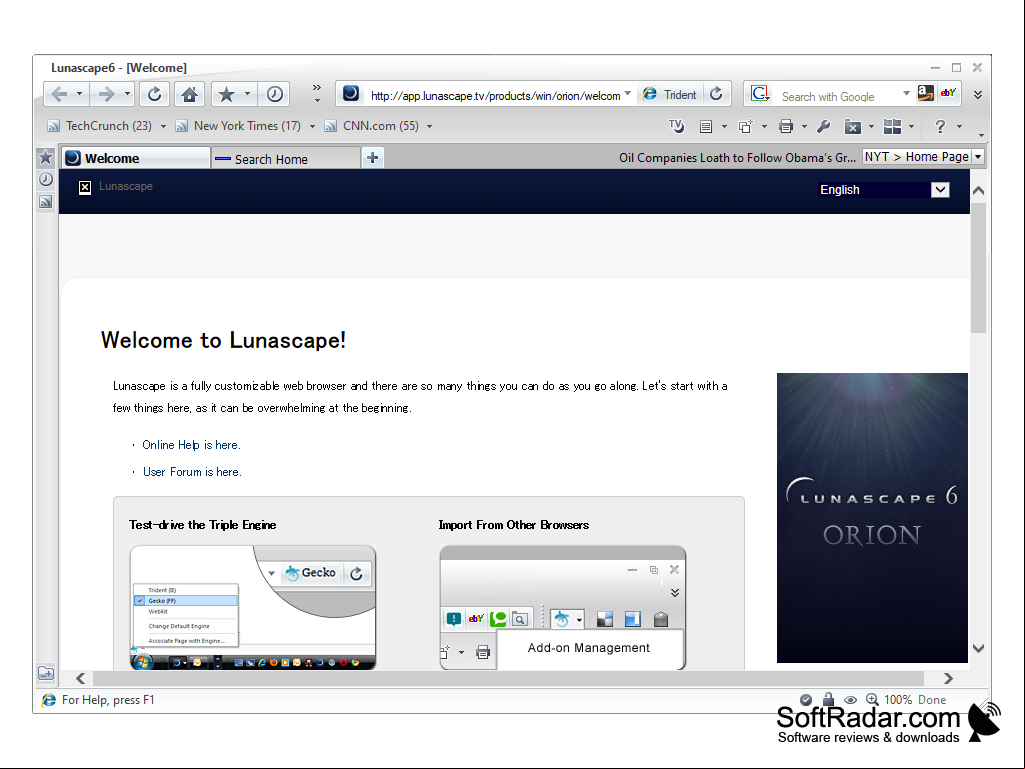The width and height of the screenshot is (1025, 769).
Task: Click the Google search engine icon
Action: tap(760, 94)
